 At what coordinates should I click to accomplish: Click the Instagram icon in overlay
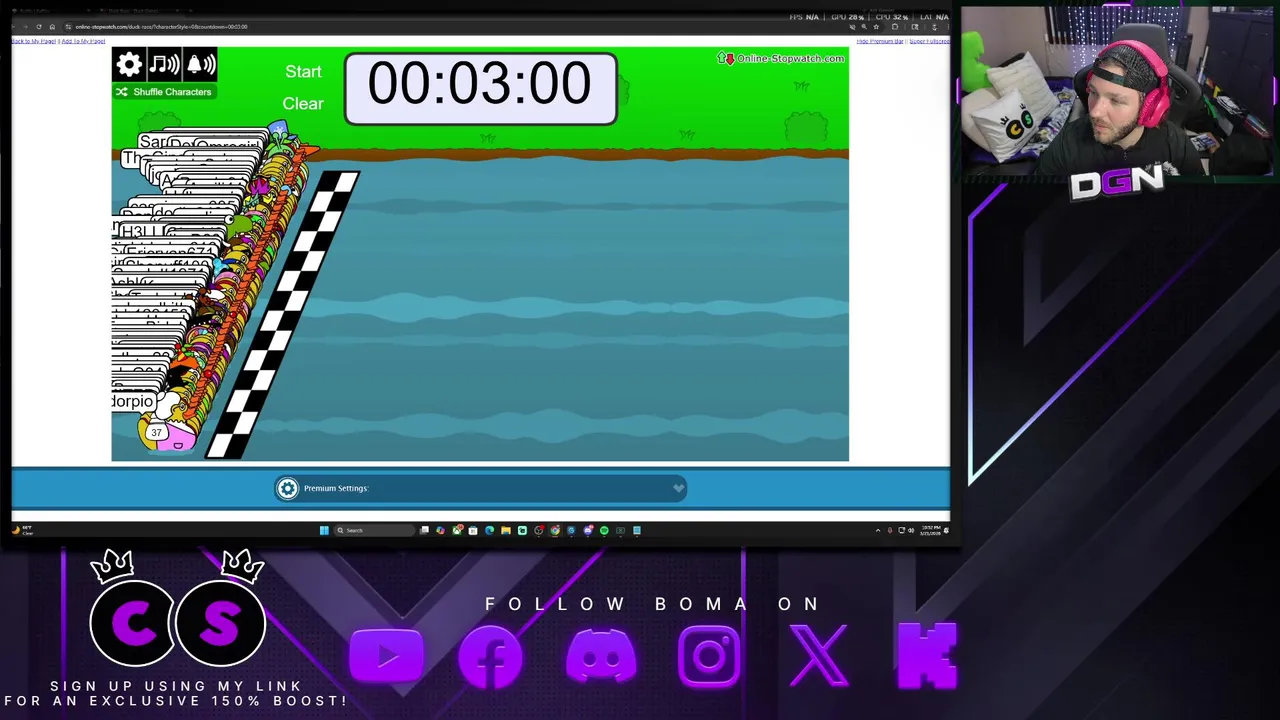(709, 657)
